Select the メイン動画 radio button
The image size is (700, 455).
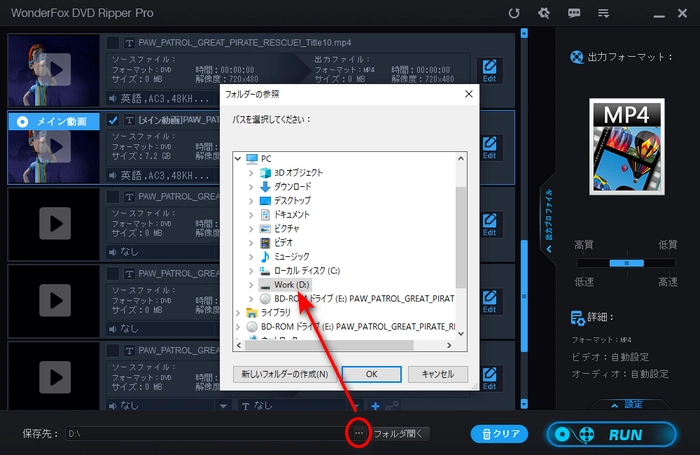click(x=22, y=121)
